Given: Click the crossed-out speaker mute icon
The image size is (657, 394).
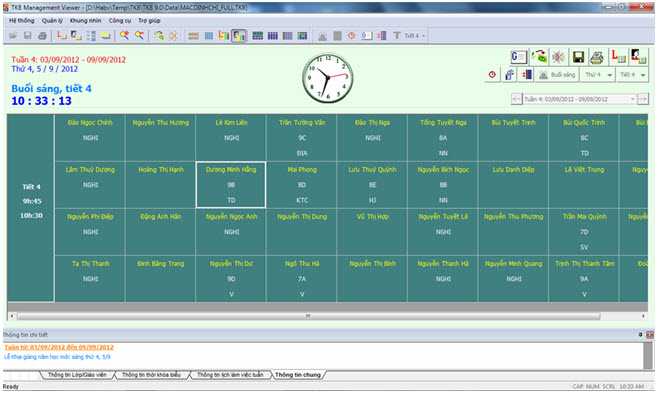Looking at the screenshot, I should pyautogui.click(x=558, y=57).
